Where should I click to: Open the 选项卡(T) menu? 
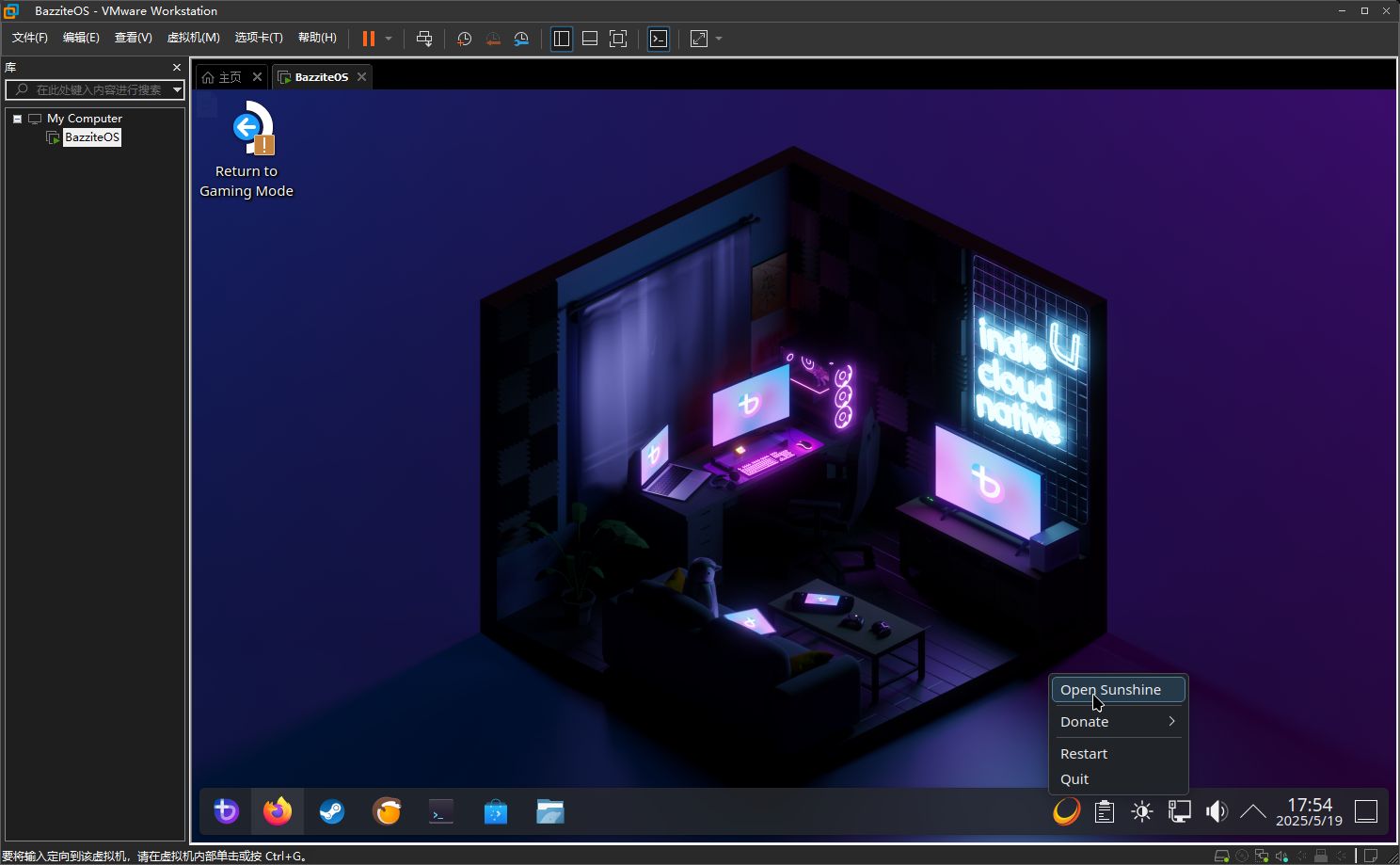point(259,38)
